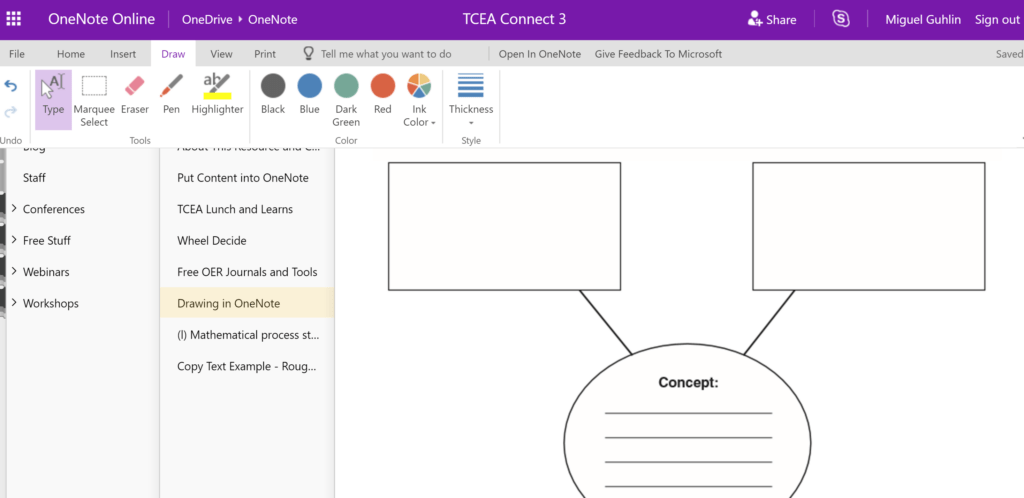This screenshot has width=1024, height=498.
Task: Open the Staff section
Action: point(34,178)
